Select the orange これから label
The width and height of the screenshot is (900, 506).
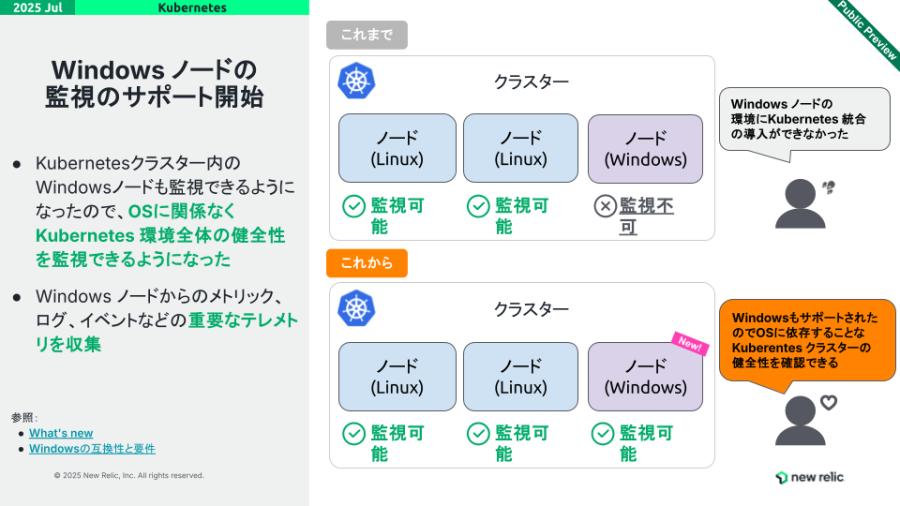367,263
